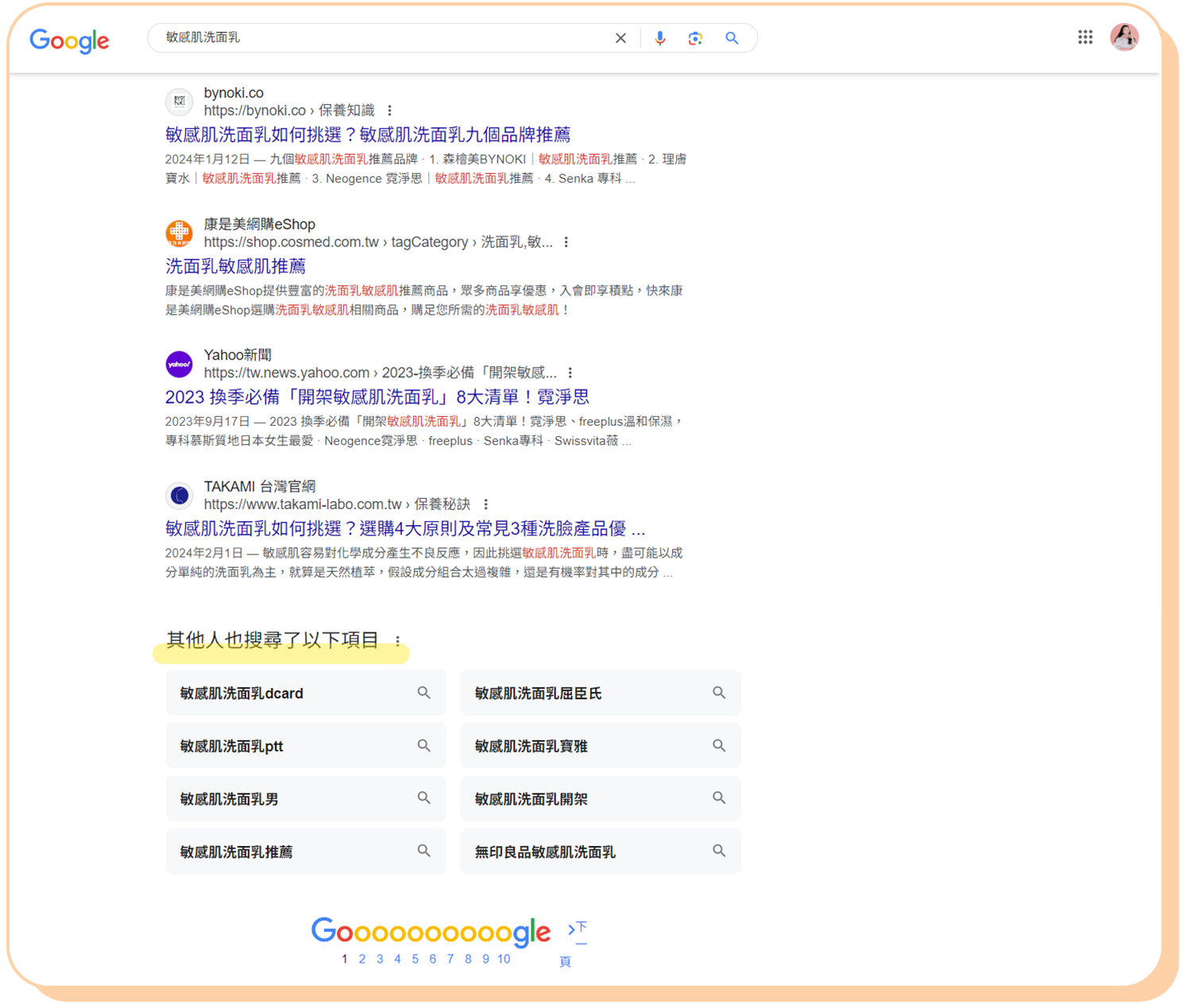Select related search 敏感肌洗面乳寶雅

pos(601,745)
